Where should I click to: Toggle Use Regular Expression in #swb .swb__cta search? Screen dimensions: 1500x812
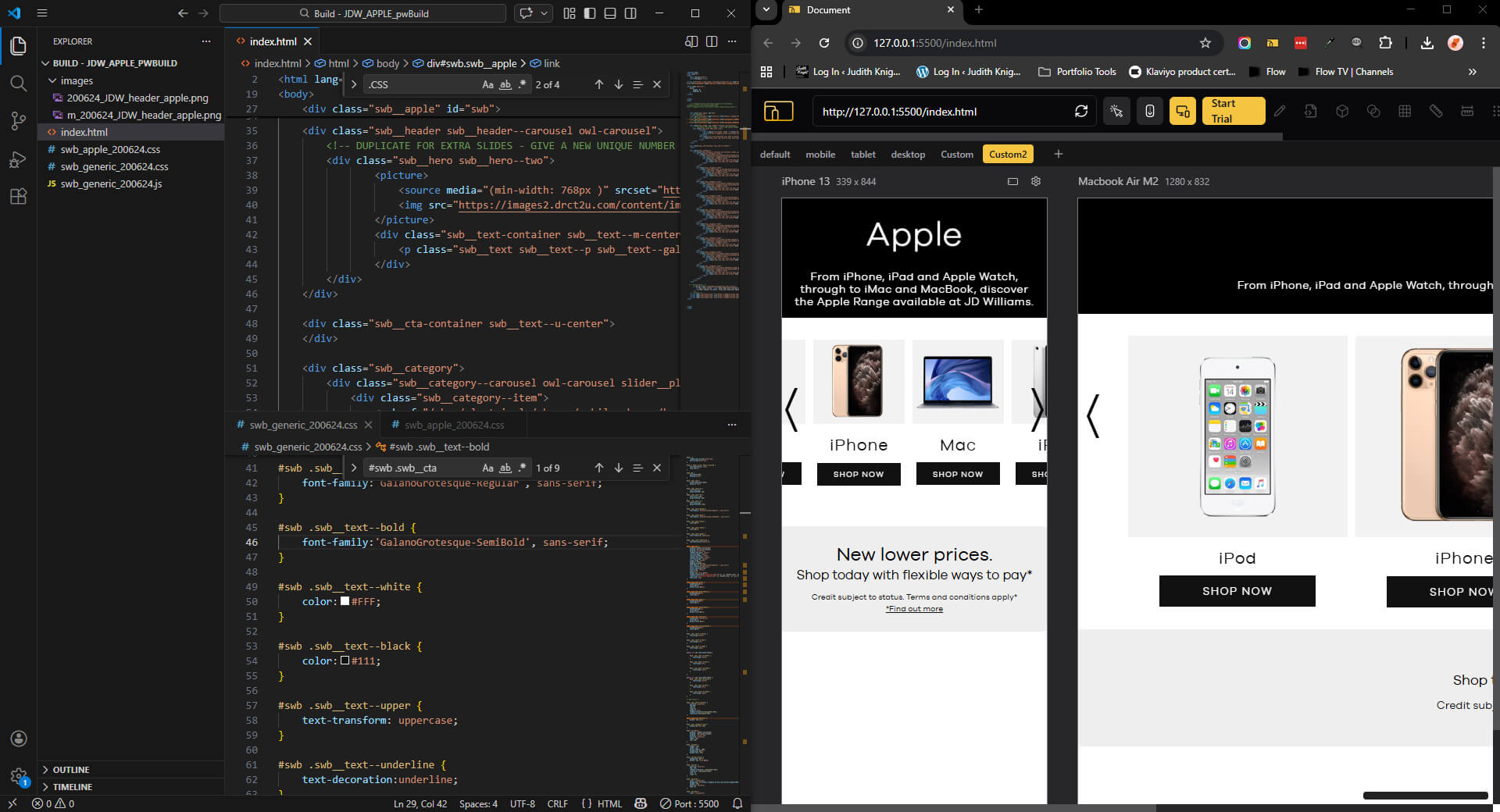(523, 468)
